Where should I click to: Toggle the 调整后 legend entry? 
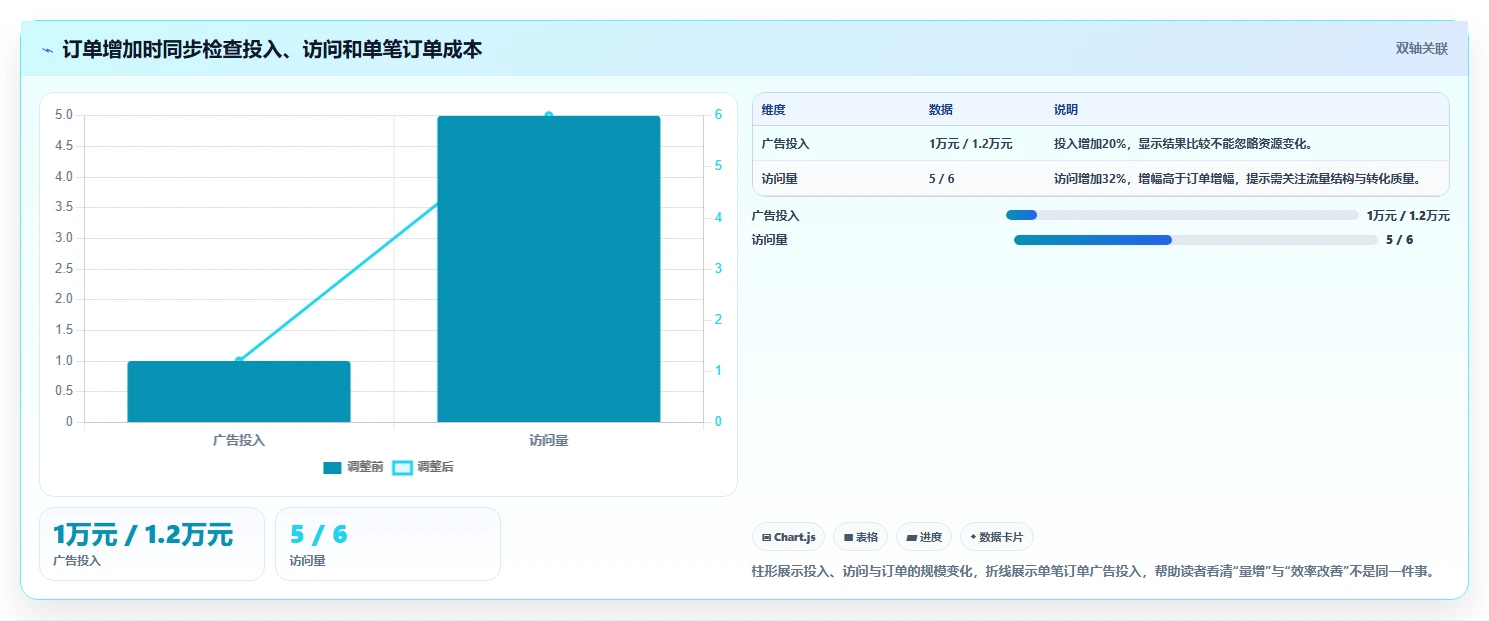(x=423, y=467)
